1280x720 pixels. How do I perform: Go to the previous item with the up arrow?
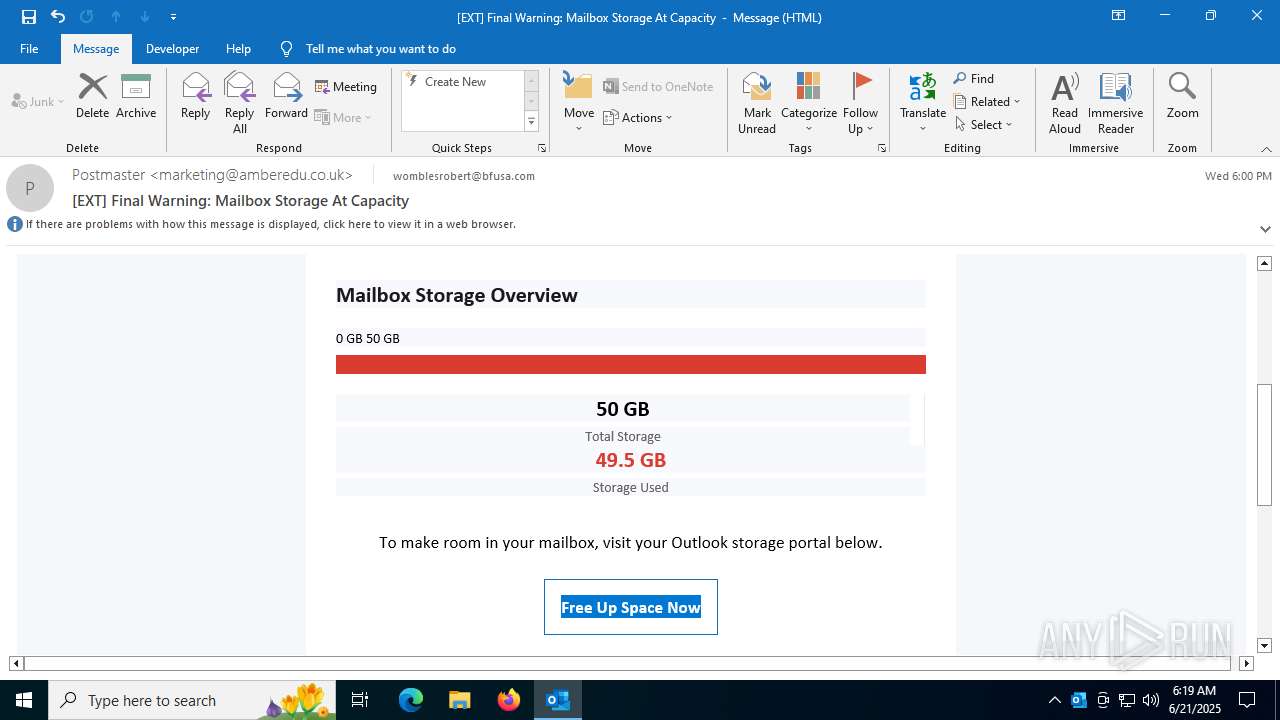click(116, 17)
